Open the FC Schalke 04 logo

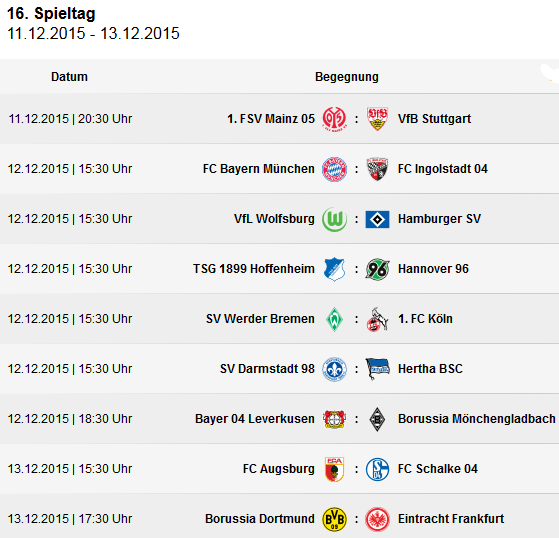377,469
